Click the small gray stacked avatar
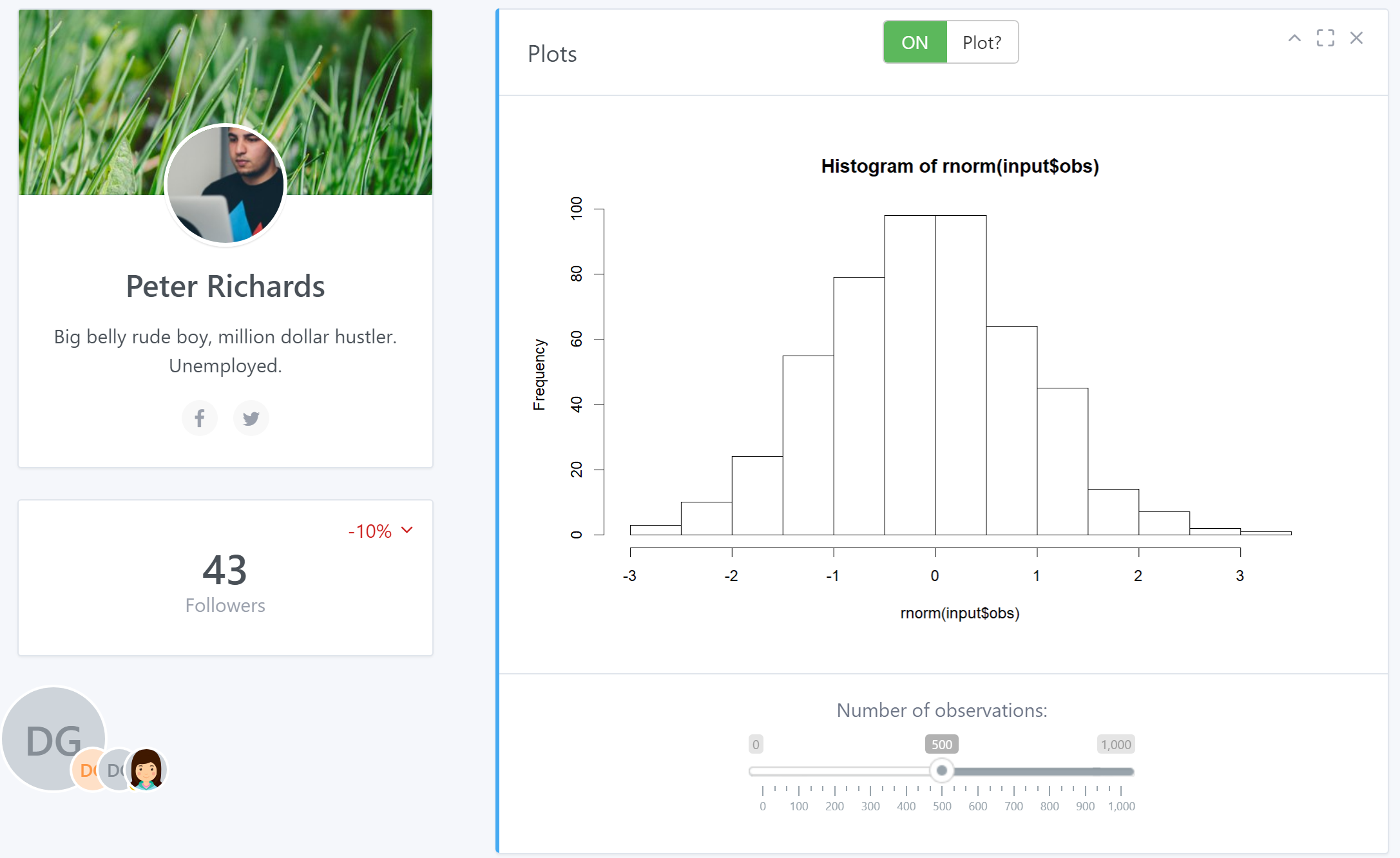This screenshot has width=1400, height=858. tap(113, 770)
